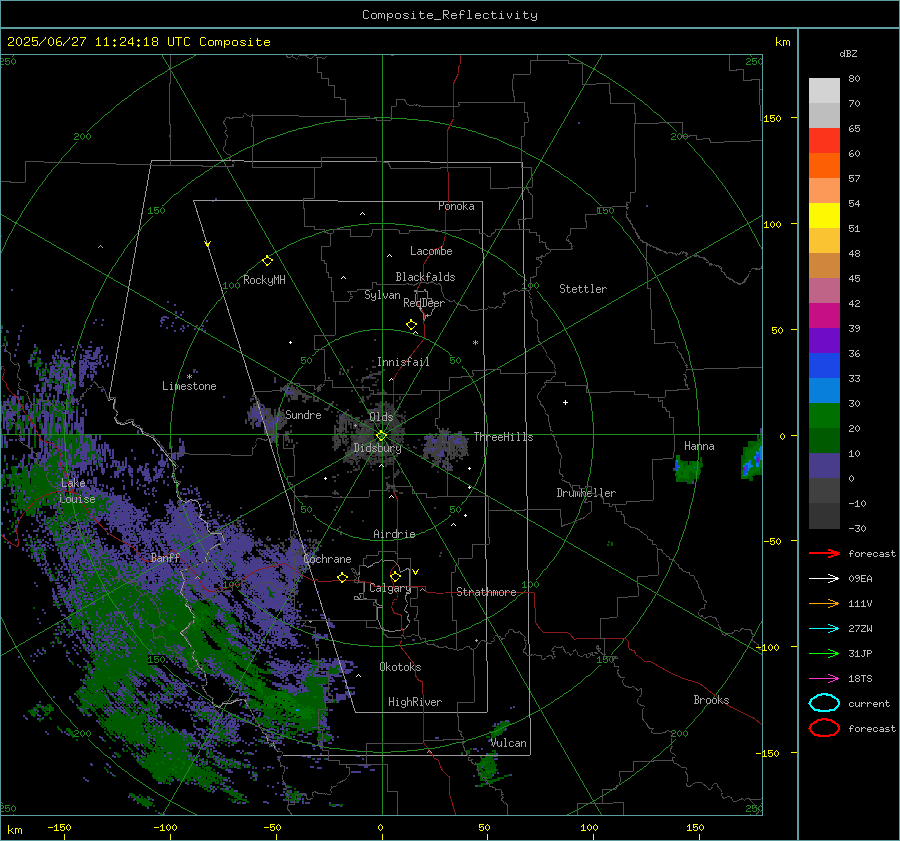Click the ThreeHills town label
This screenshot has width=900, height=841.
click(x=503, y=437)
